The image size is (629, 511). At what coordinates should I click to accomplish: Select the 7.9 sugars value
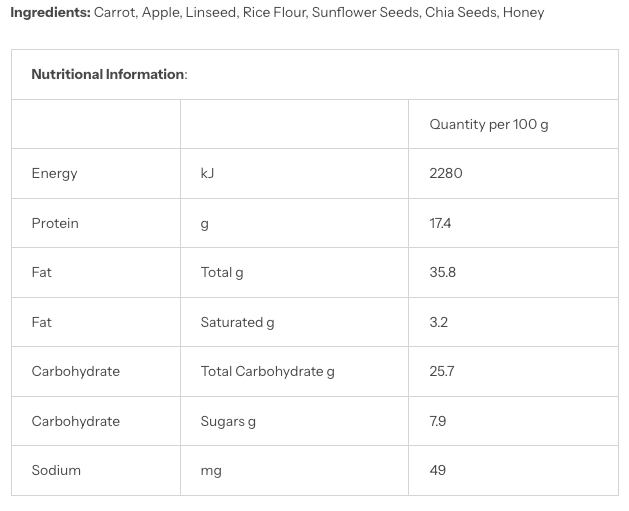point(438,422)
